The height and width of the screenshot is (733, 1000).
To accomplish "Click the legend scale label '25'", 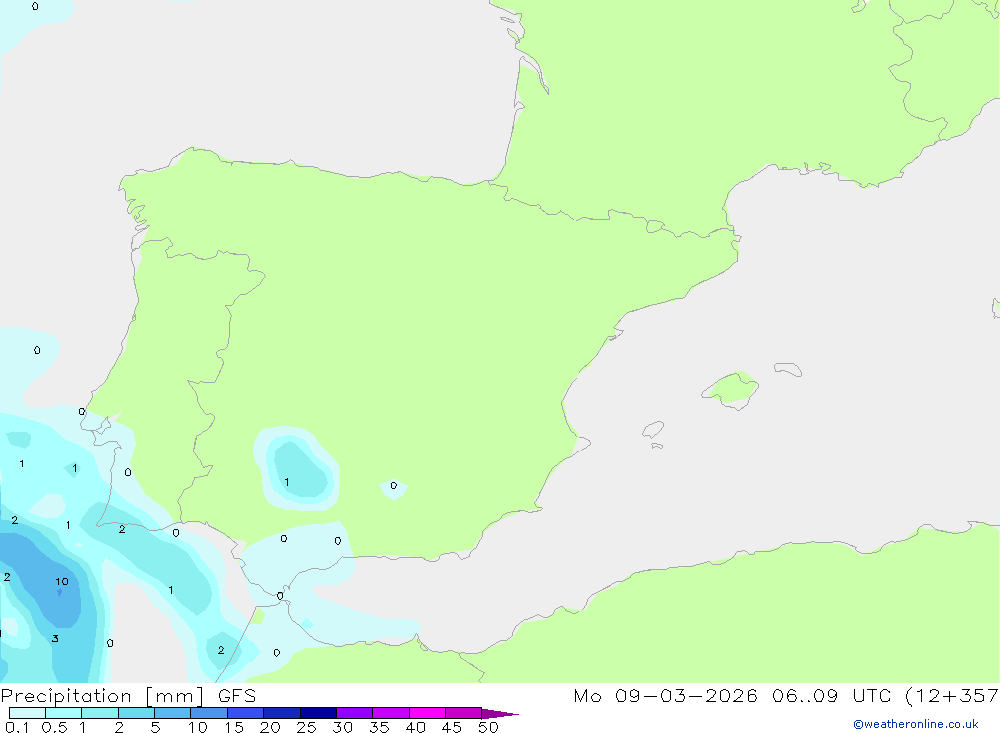I will click(x=306, y=727).
